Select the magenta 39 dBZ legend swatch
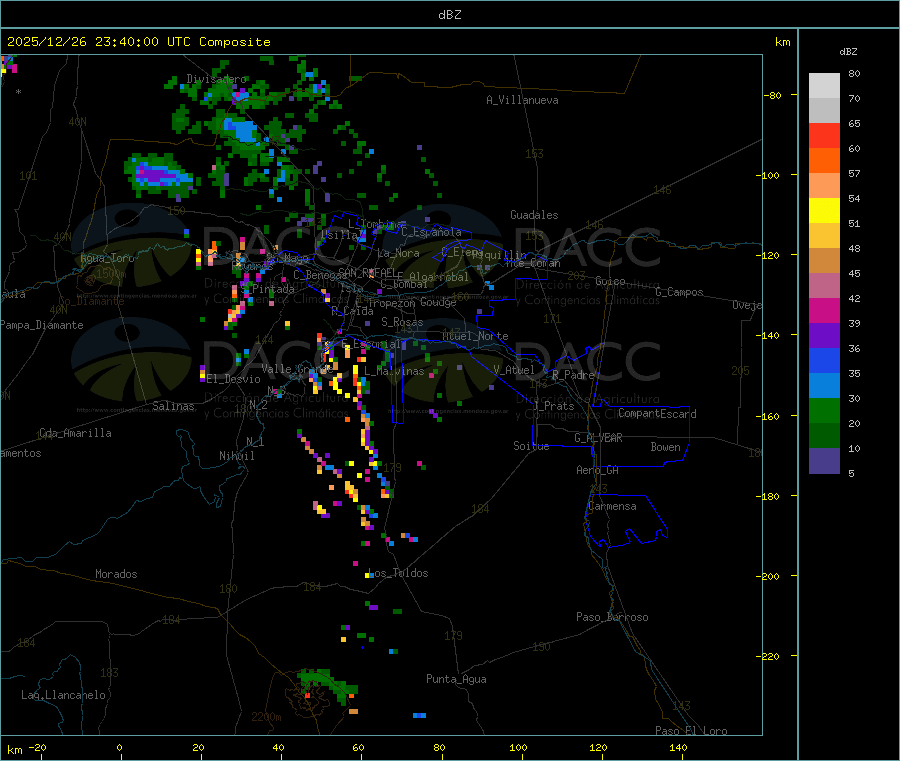Image resolution: width=900 pixels, height=761 pixels. coord(824,310)
